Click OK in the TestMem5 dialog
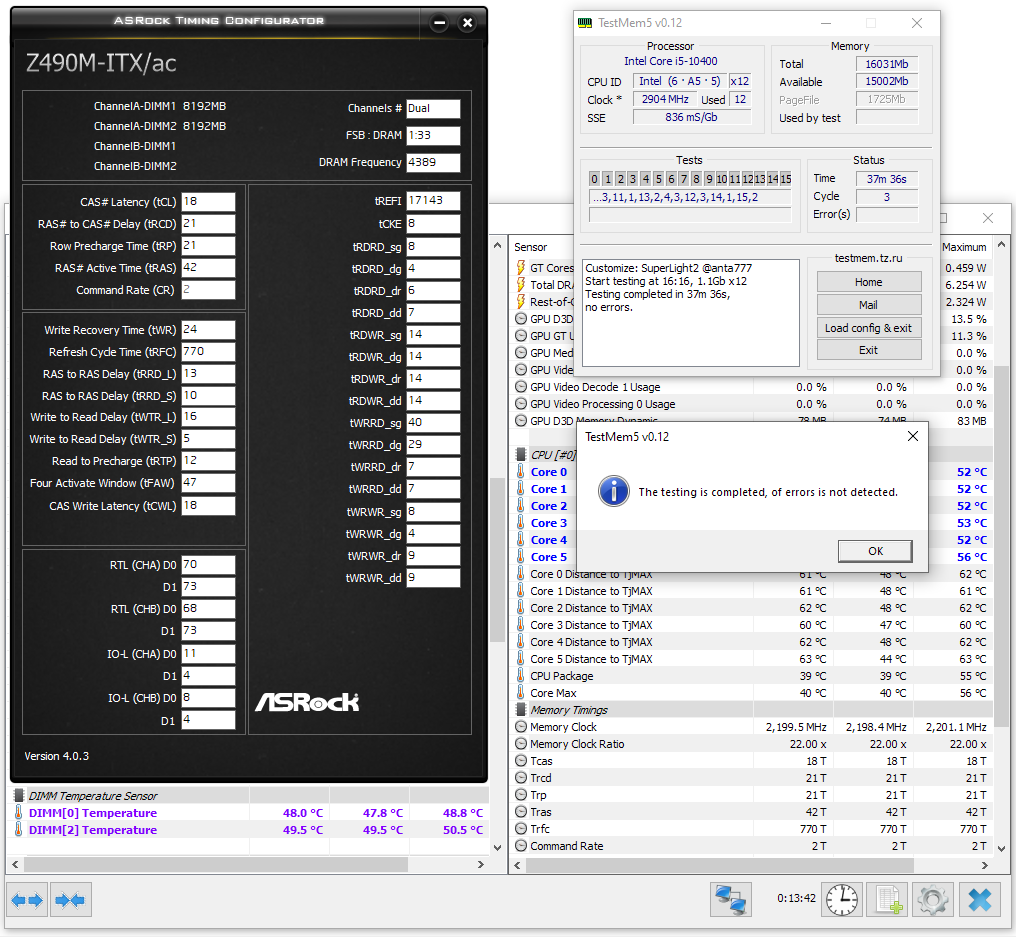The height and width of the screenshot is (937, 1016). pyautogui.click(x=875, y=551)
